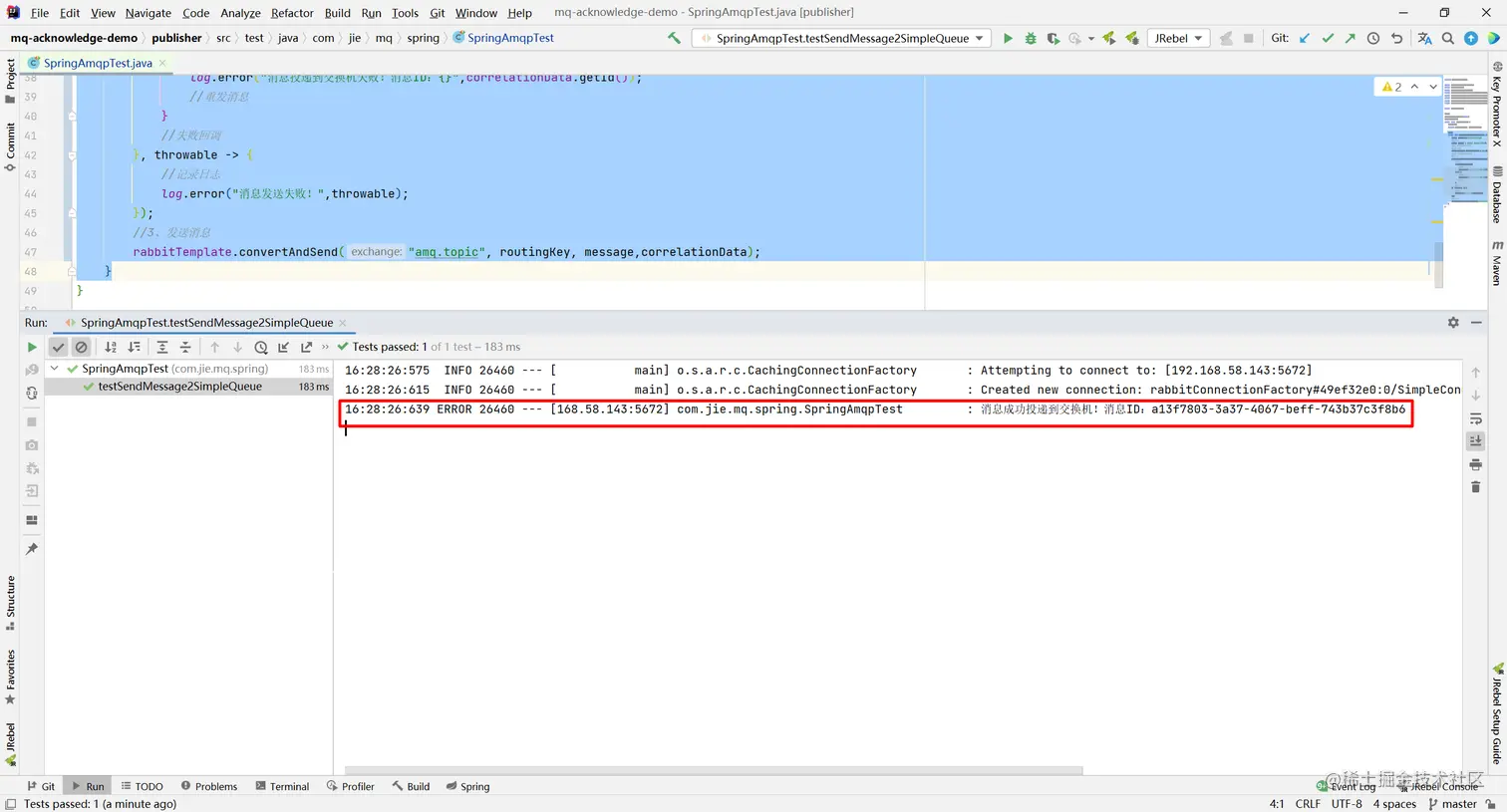Click the publisher breadcrumb

tap(176, 38)
